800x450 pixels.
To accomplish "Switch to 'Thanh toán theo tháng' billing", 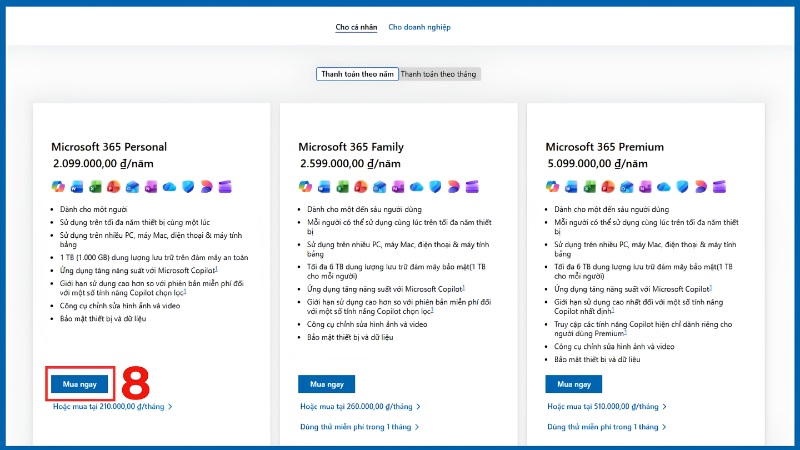I will point(438,74).
